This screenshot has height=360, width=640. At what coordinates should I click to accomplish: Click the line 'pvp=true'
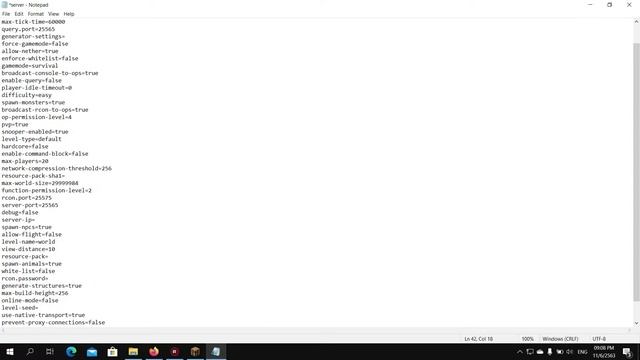(x=15, y=124)
